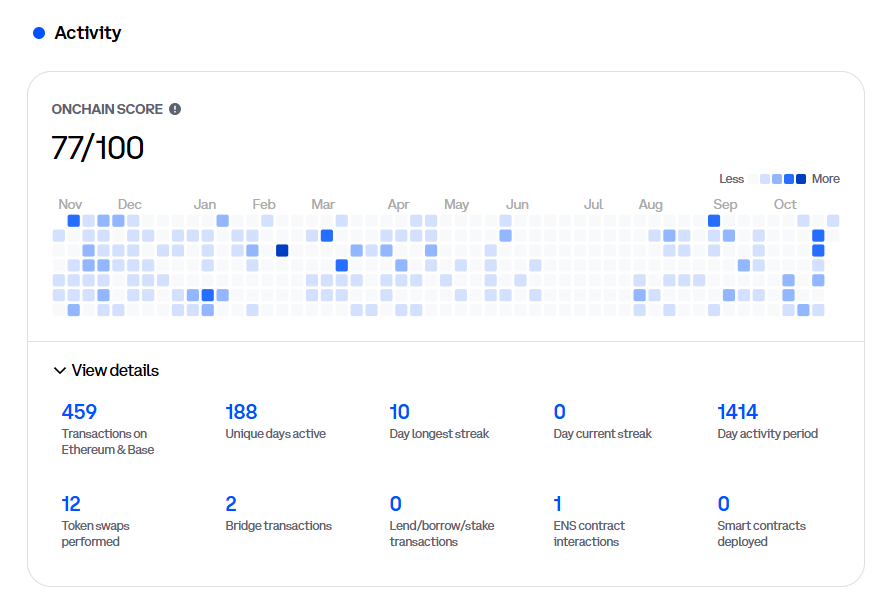Click the darkest heatmap cell under Feb
The width and height of the screenshot is (888, 608).
coord(282,250)
